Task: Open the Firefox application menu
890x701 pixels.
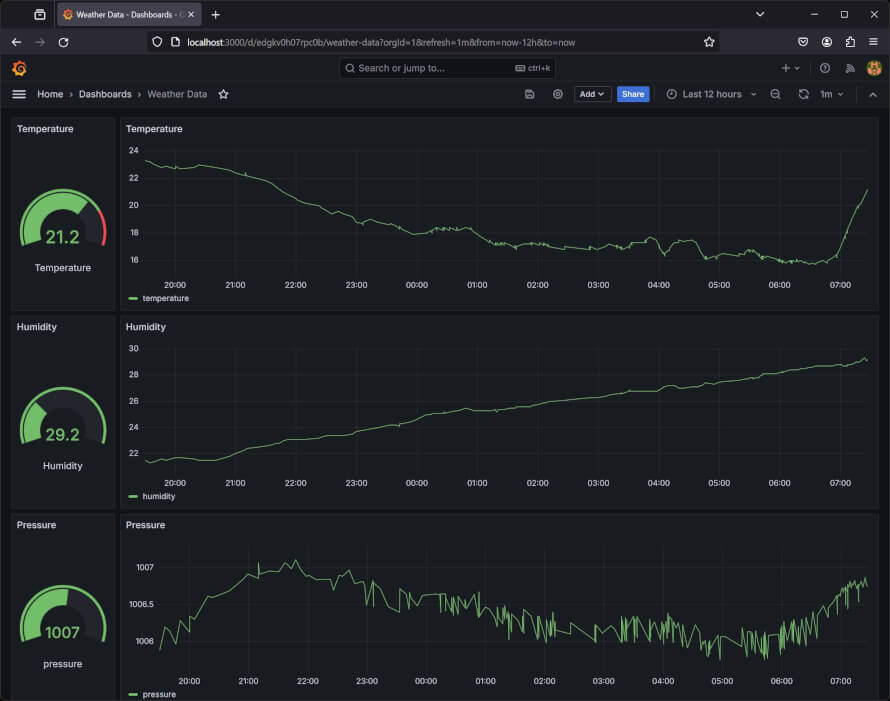Action: click(874, 42)
